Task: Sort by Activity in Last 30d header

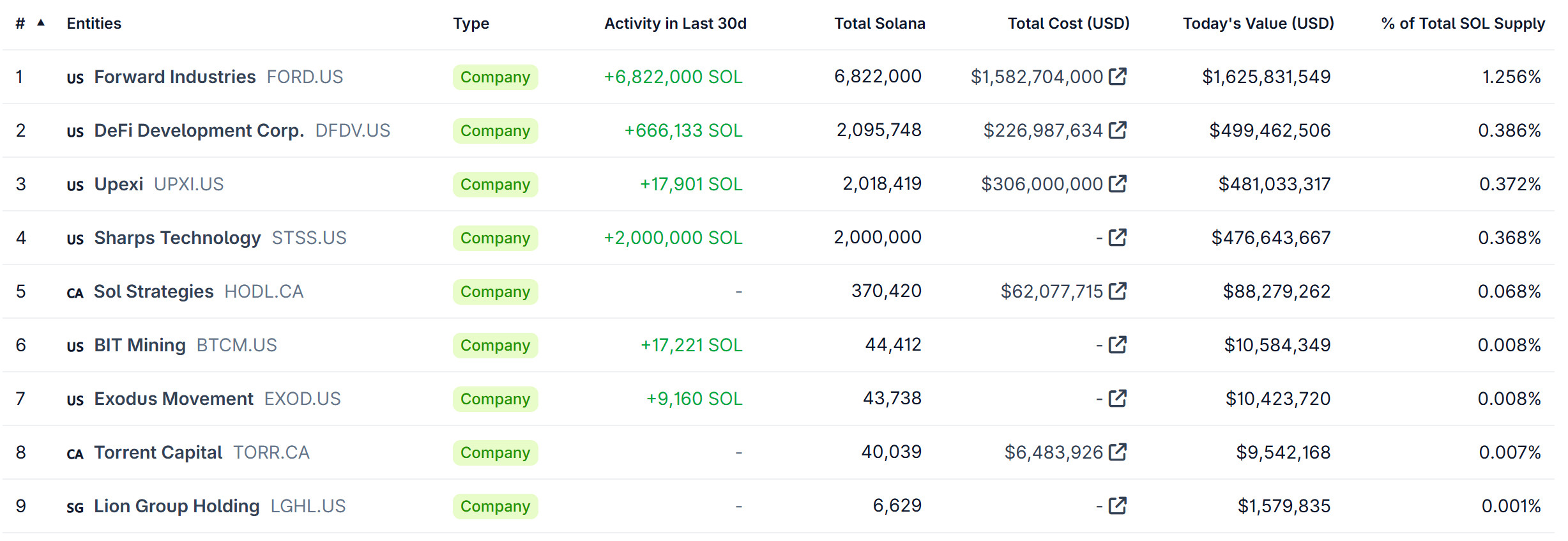Action: click(675, 24)
